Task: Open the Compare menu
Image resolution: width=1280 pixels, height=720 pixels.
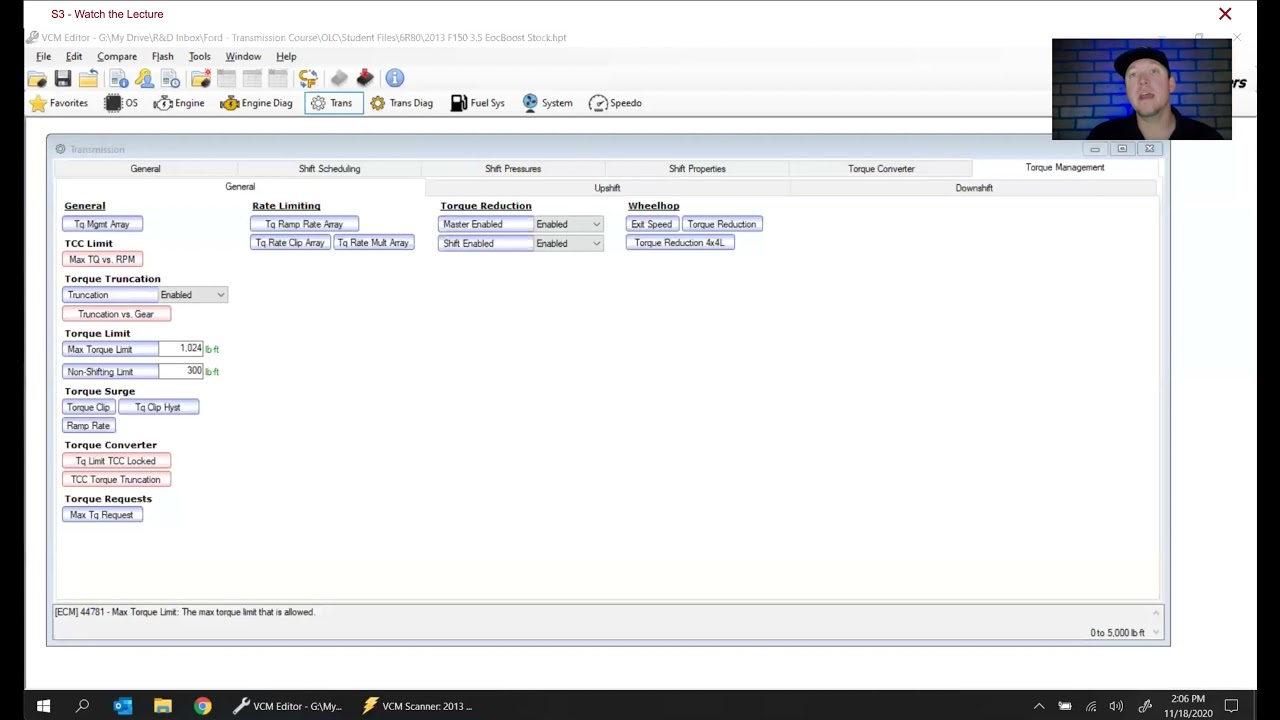Action: pyautogui.click(x=117, y=57)
